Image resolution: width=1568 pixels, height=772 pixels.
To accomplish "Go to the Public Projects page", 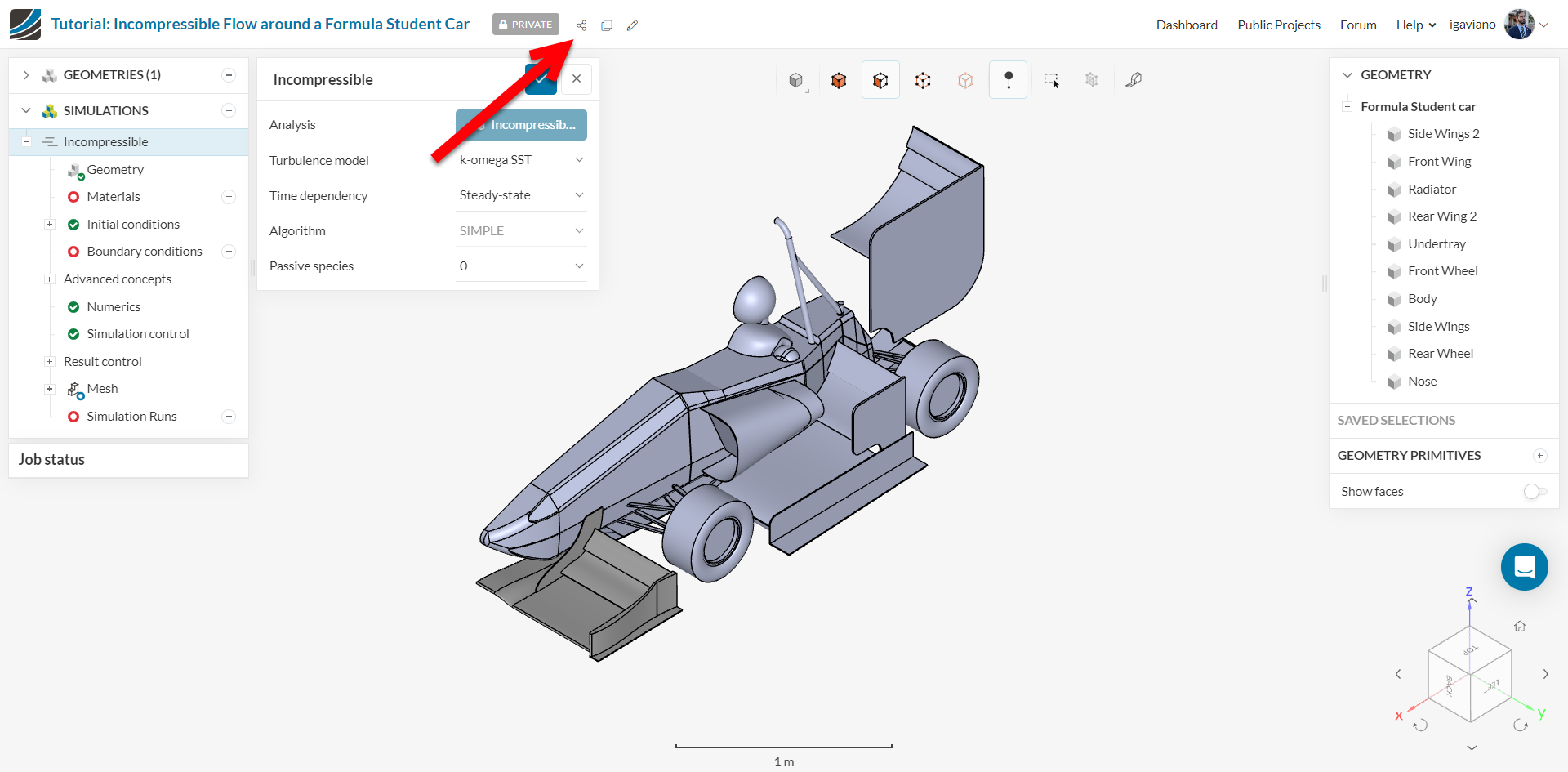I will point(1278,25).
